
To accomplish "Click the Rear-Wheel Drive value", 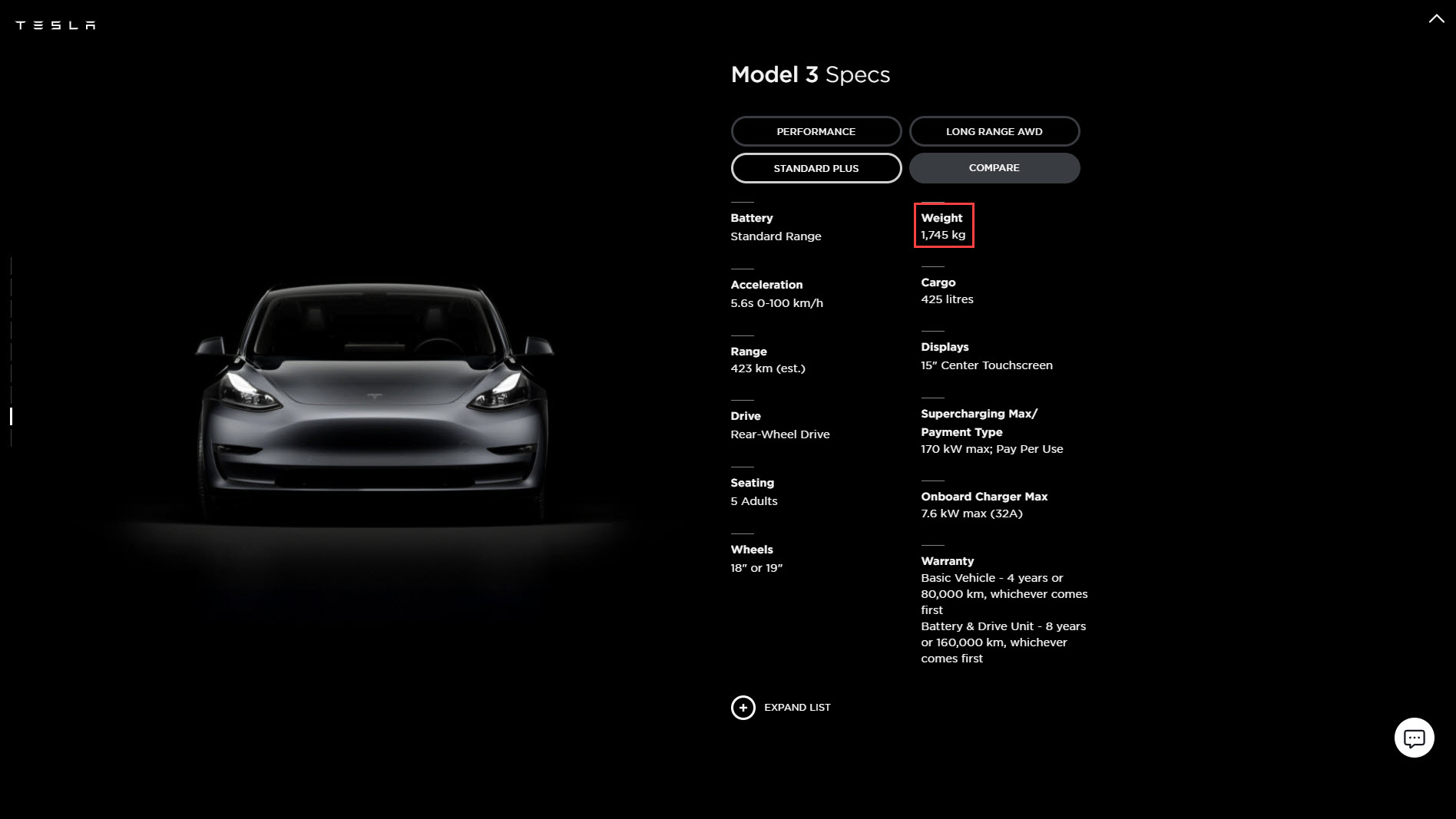I will [x=780, y=434].
